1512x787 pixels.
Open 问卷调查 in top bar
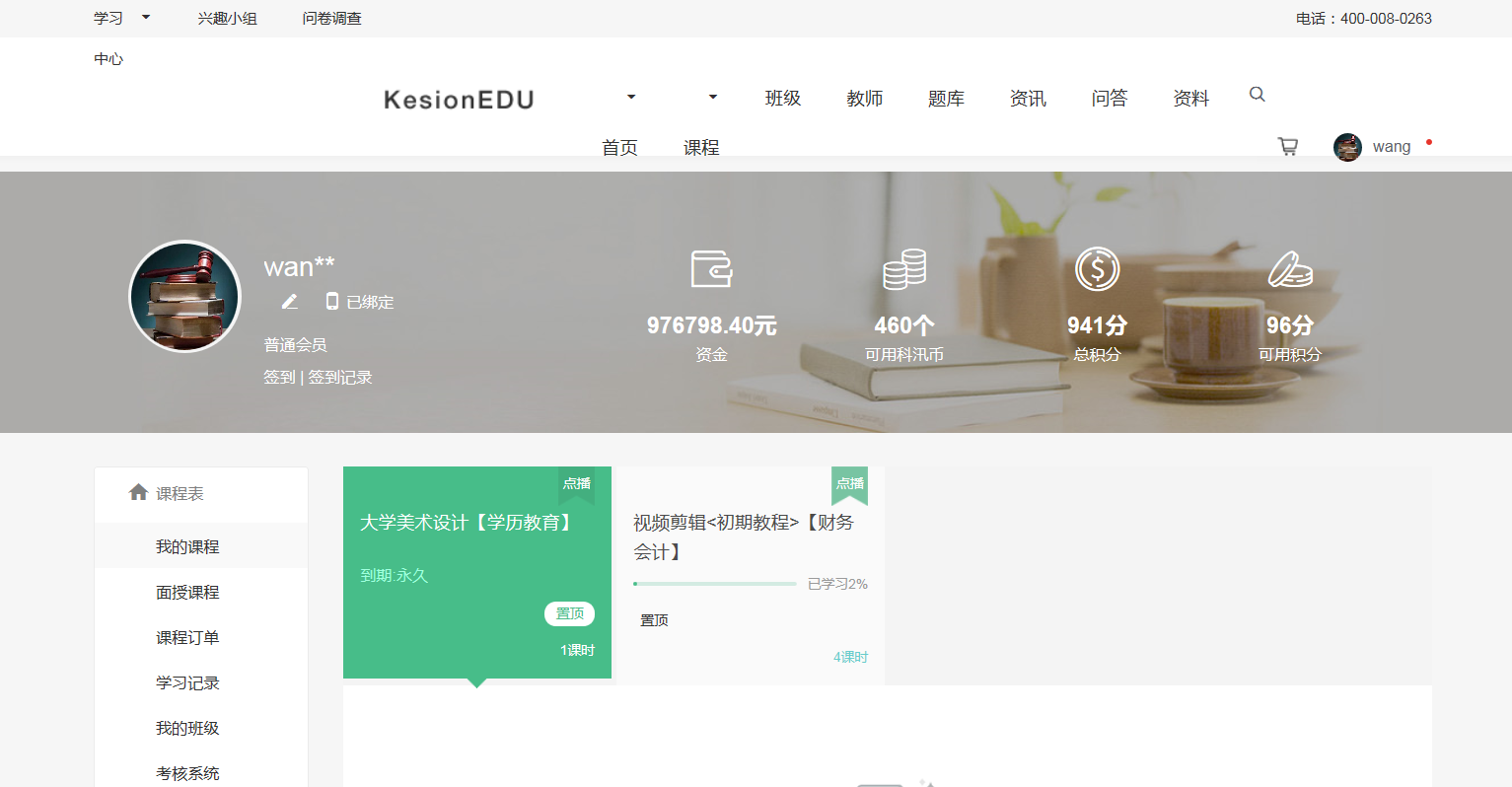331,19
